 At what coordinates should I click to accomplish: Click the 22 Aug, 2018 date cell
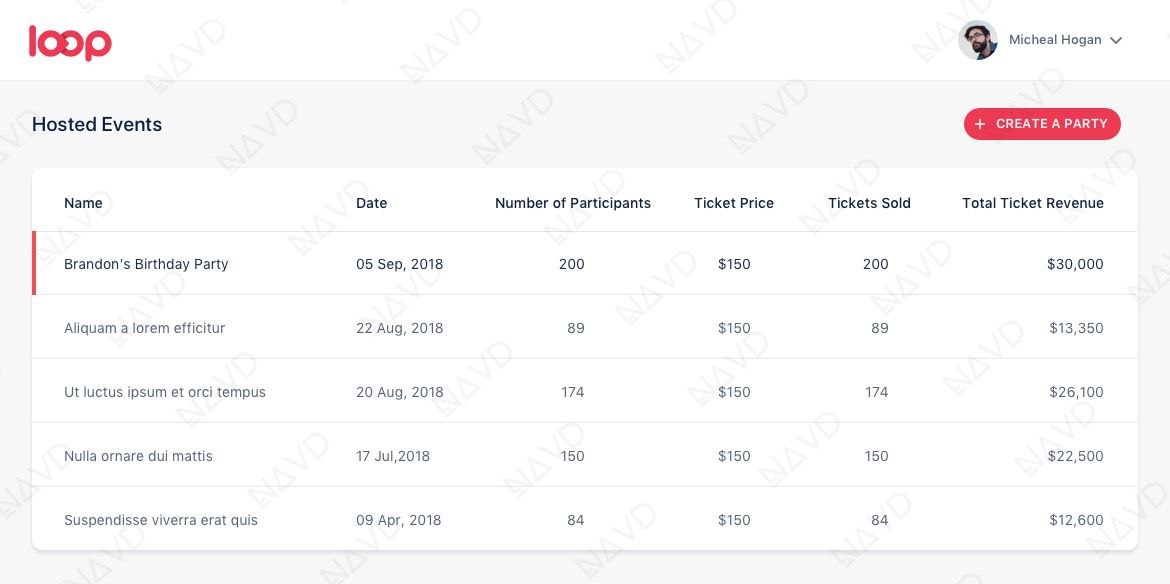pyautogui.click(x=399, y=328)
